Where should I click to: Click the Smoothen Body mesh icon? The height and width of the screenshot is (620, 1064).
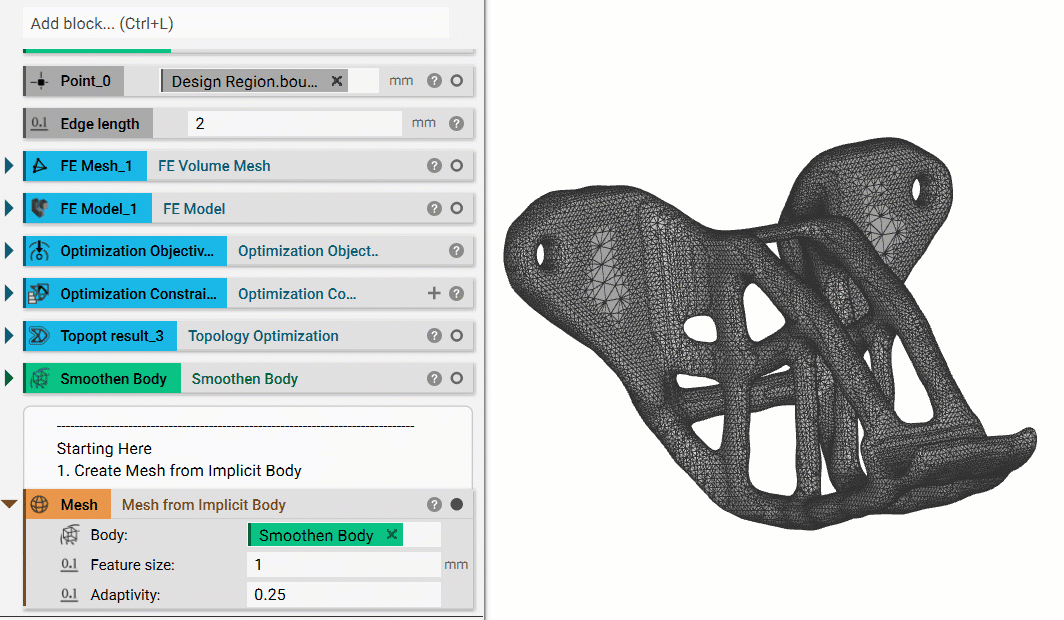(x=40, y=378)
